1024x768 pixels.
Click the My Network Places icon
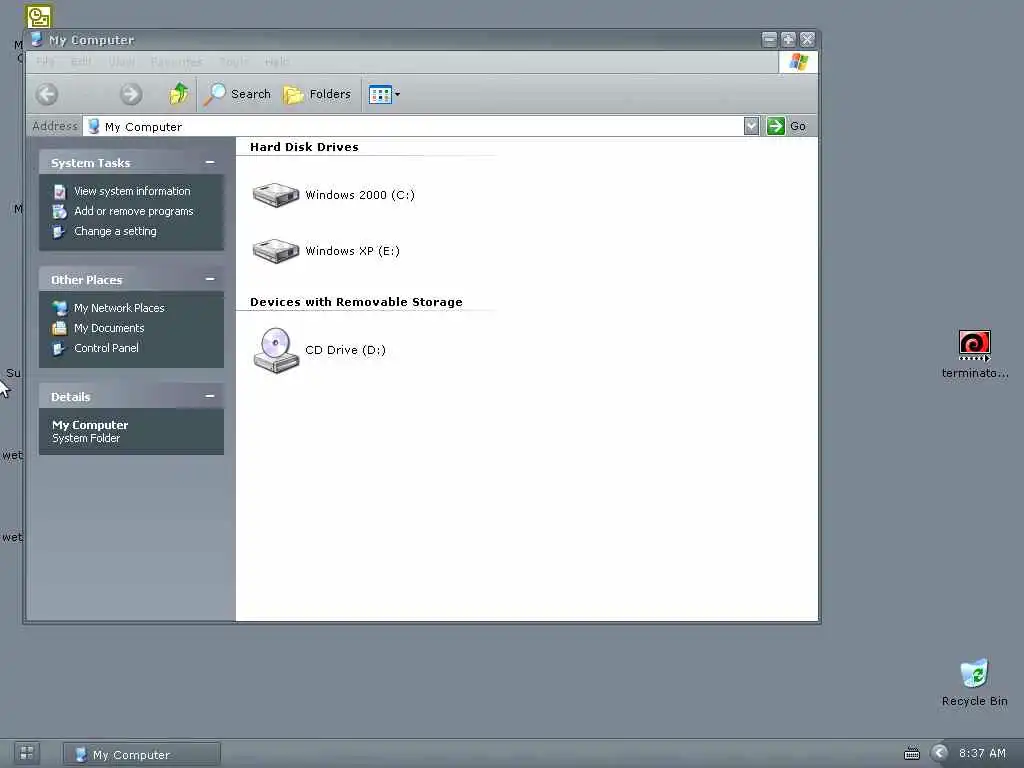(x=59, y=308)
